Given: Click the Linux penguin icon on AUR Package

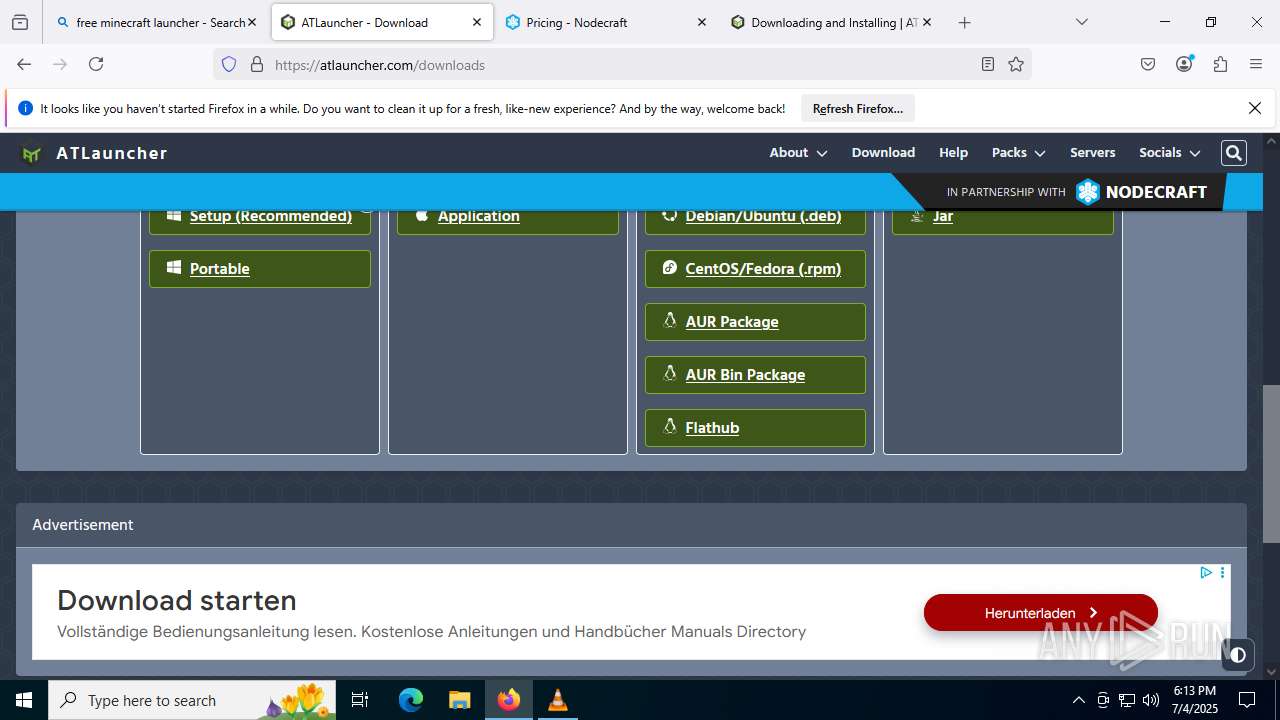Looking at the screenshot, I should [x=670, y=321].
